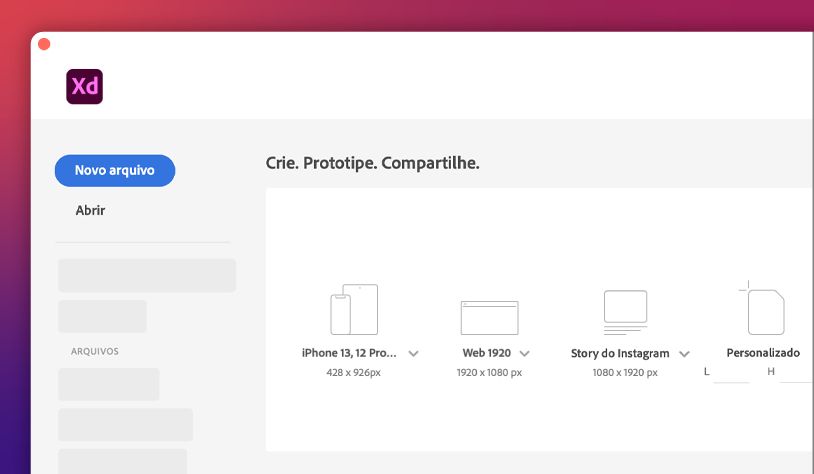
Task: Choose the Web 1920 preset label
Action: coord(487,353)
